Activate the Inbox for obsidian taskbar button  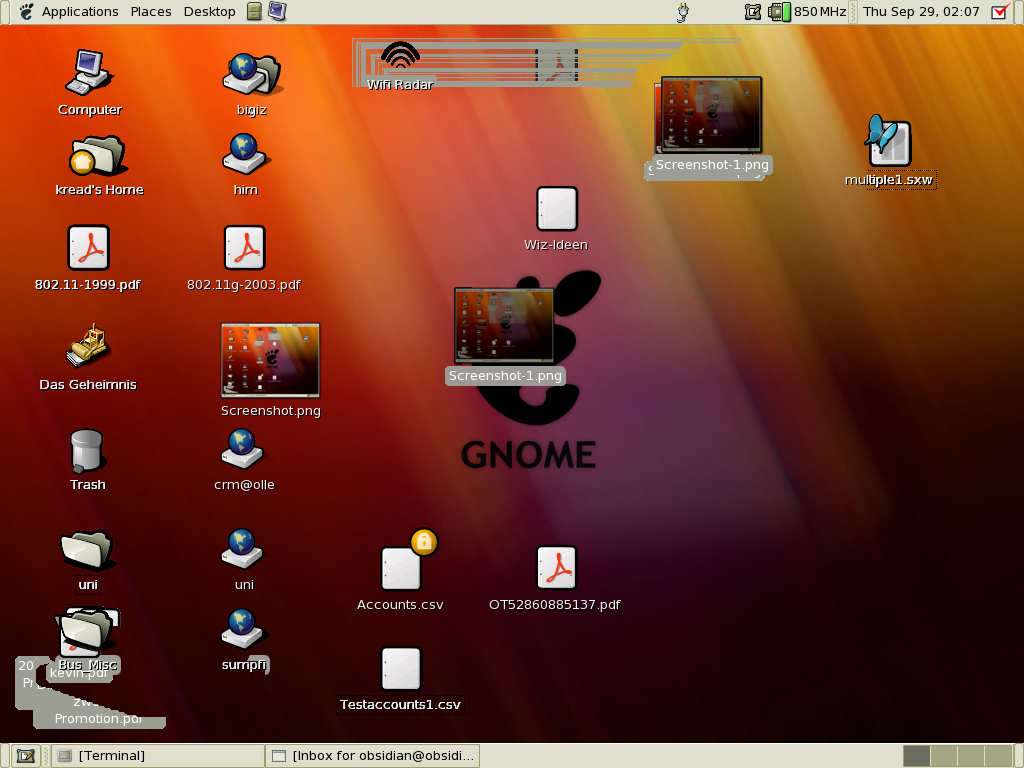click(373, 756)
